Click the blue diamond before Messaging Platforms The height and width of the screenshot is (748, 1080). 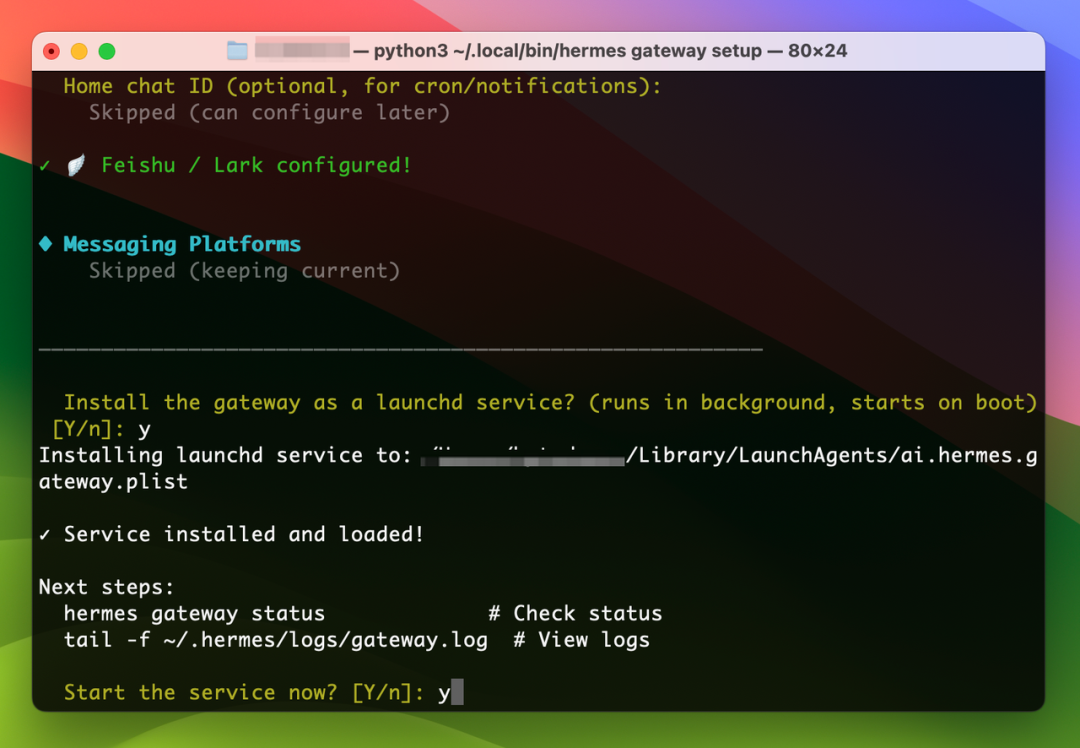tap(45, 244)
